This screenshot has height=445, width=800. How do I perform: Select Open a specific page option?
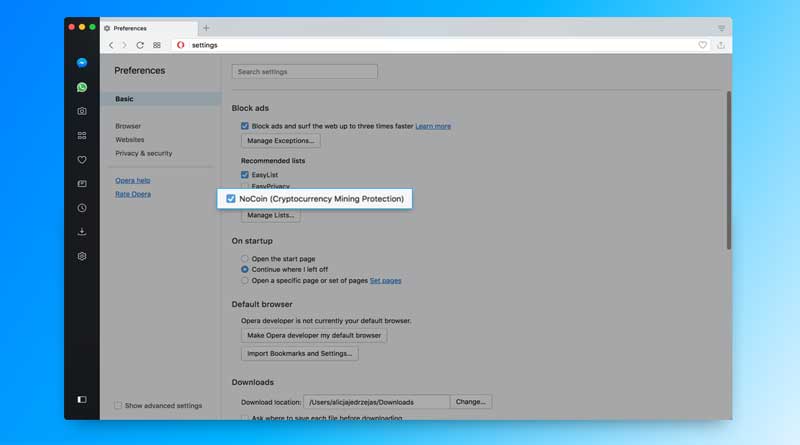coord(245,281)
